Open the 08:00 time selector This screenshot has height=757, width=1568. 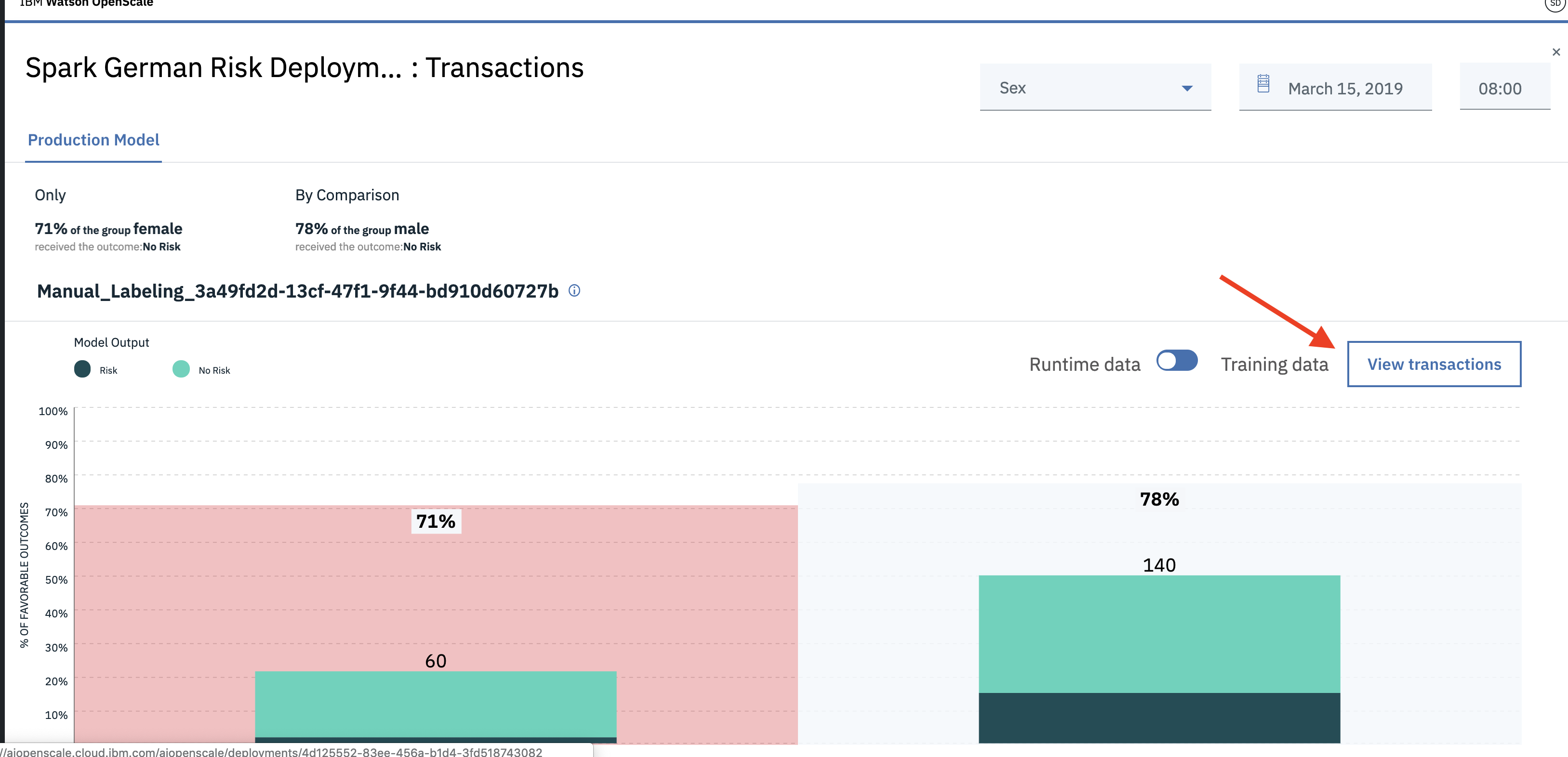[x=1500, y=89]
